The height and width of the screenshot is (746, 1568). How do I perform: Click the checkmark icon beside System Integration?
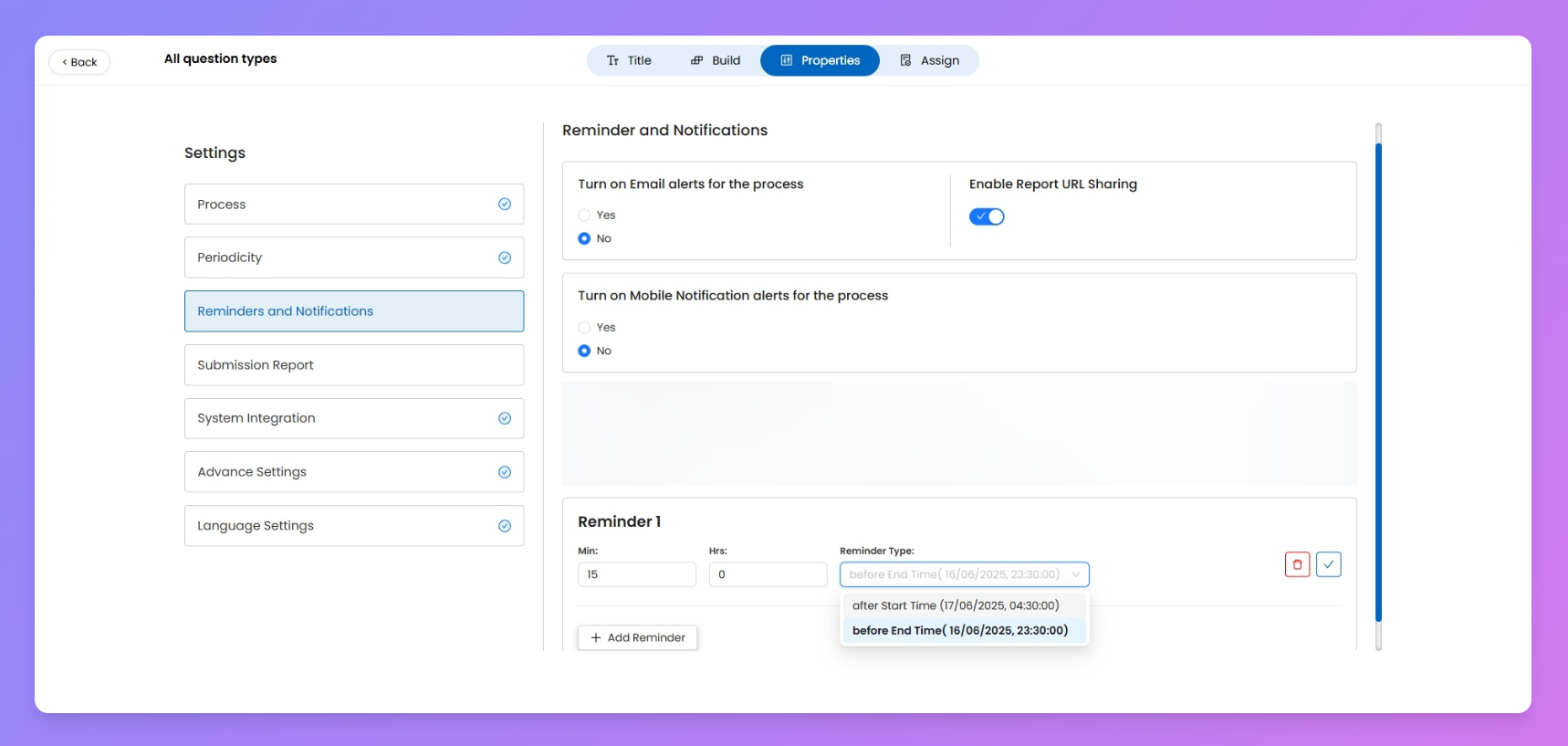(505, 418)
